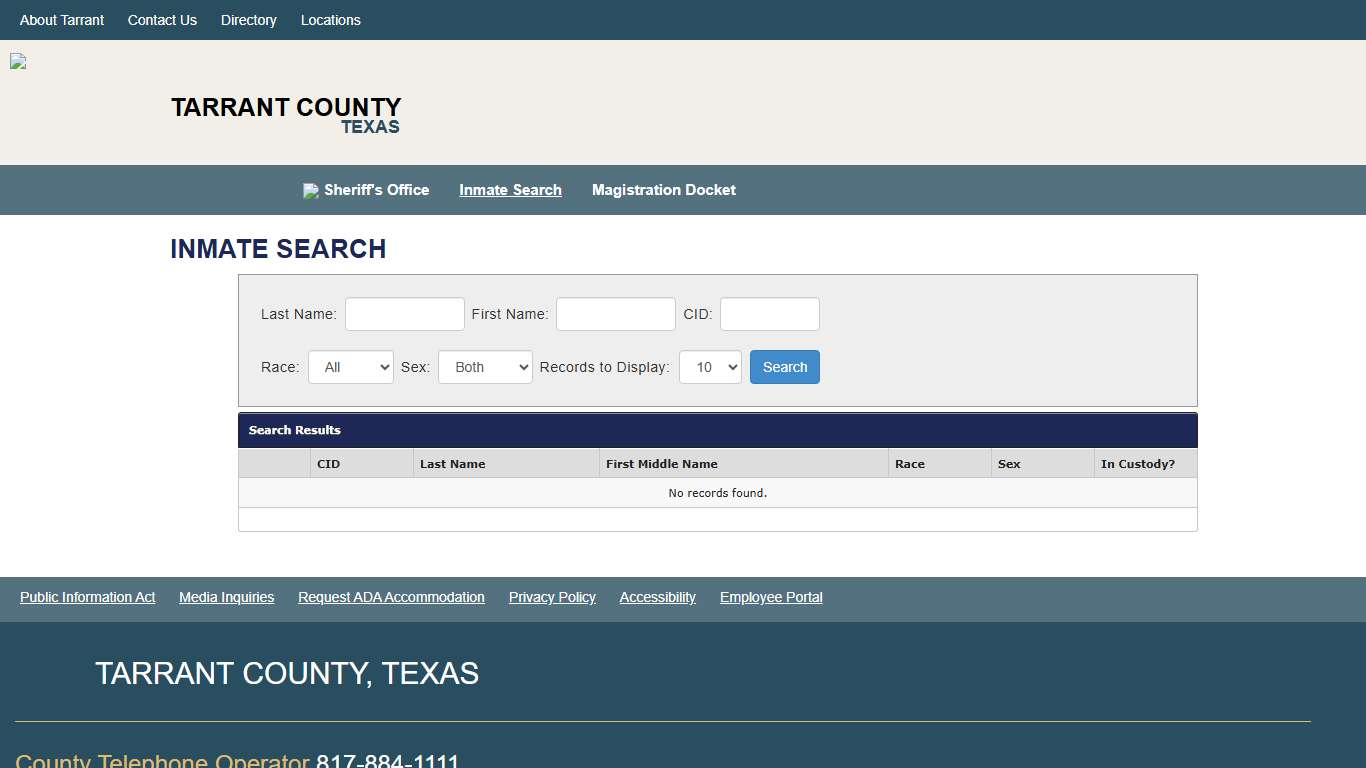Image resolution: width=1366 pixels, height=768 pixels.
Task: Open the About Tarrant menu item
Action: (61, 20)
